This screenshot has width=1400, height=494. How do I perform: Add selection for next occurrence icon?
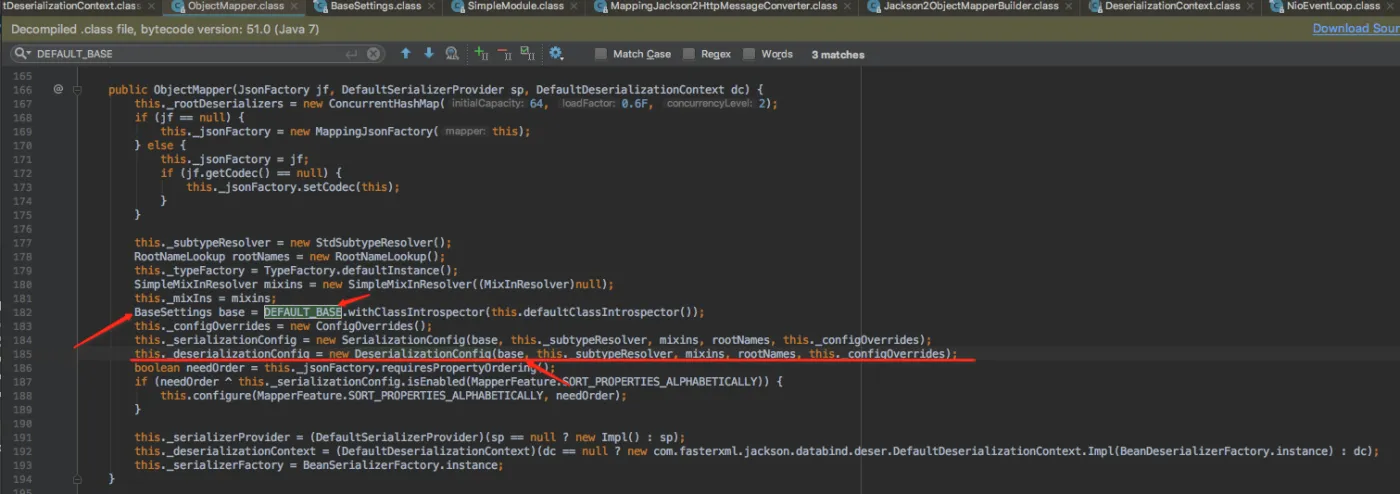point(481,54)
